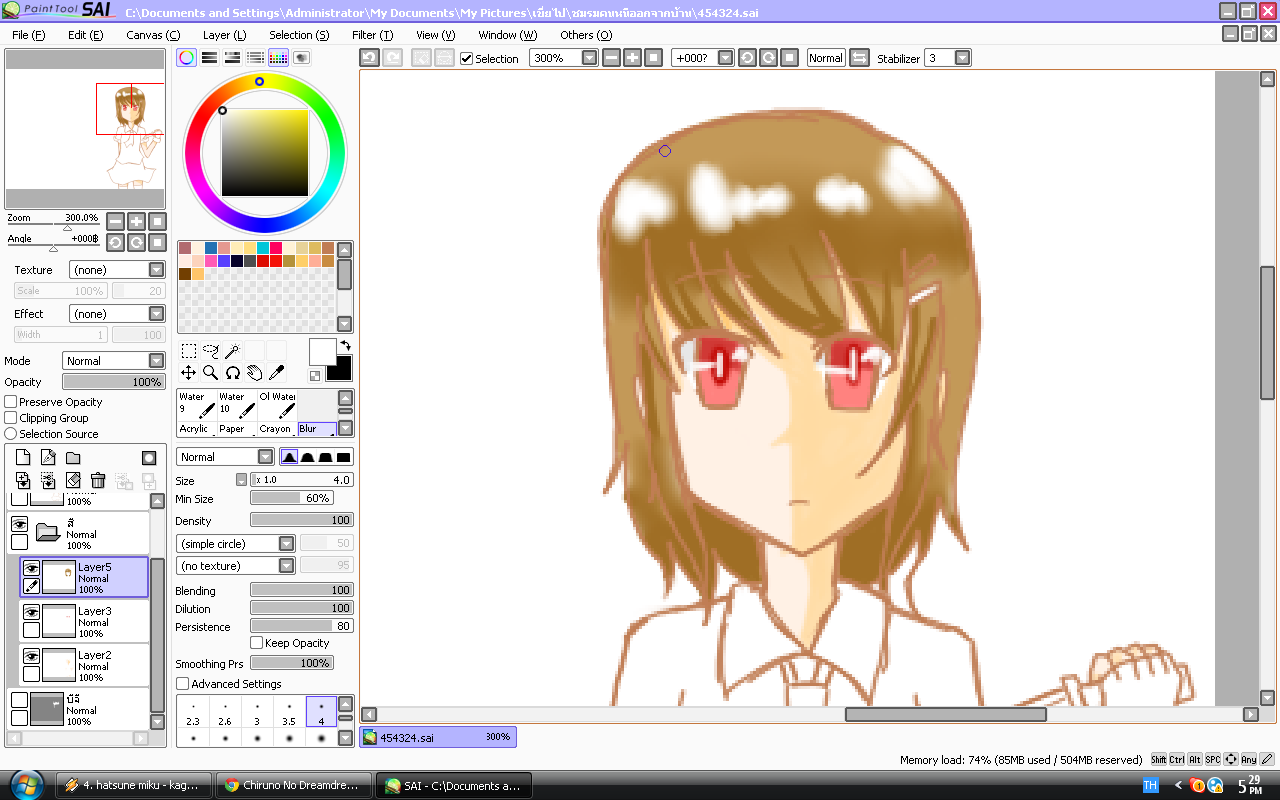This screenshot has height=800, width=1280.
Task: Clear the current layer
Action: click(73, 481)
